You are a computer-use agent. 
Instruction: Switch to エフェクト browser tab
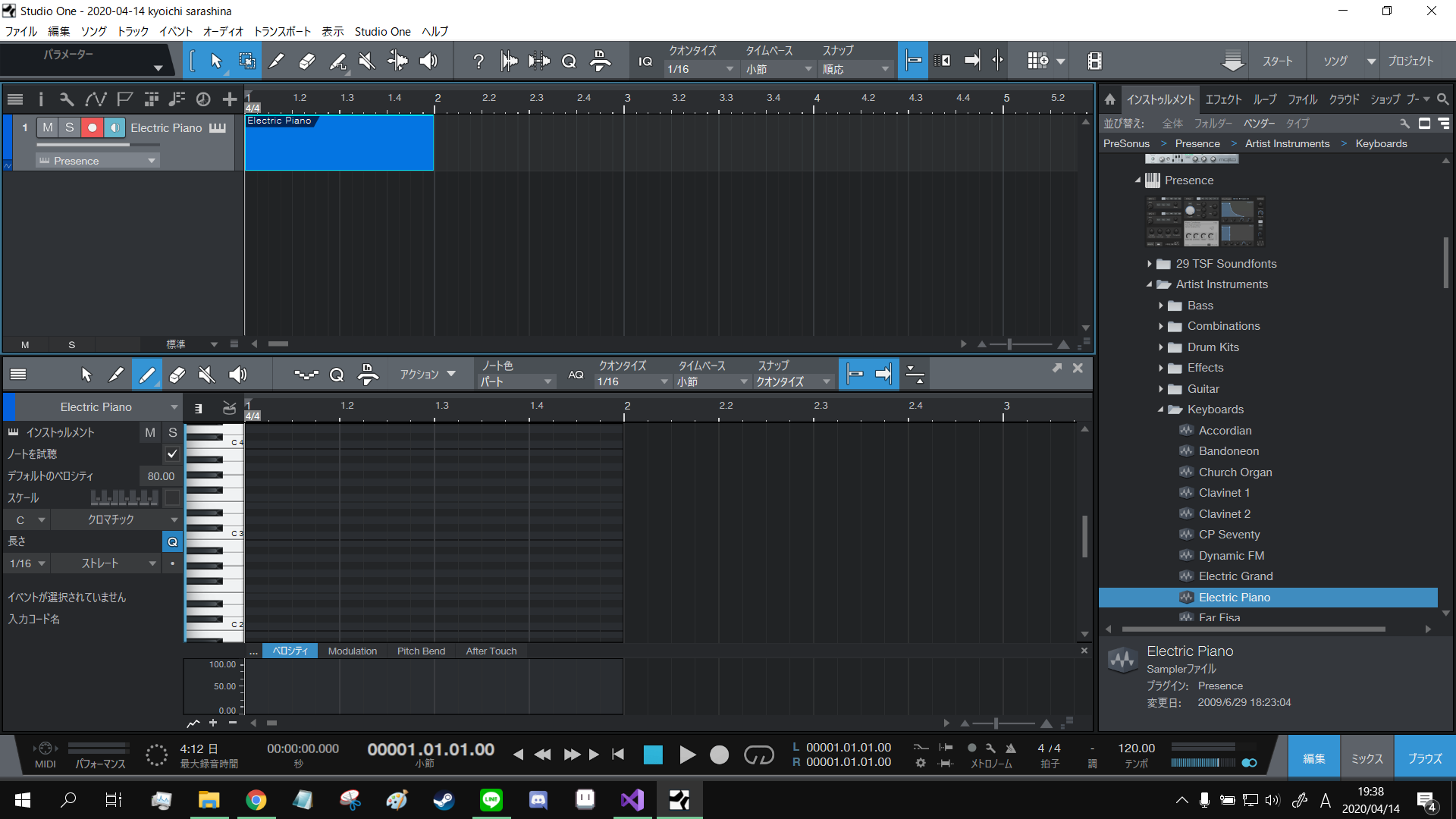point(1223,99)
